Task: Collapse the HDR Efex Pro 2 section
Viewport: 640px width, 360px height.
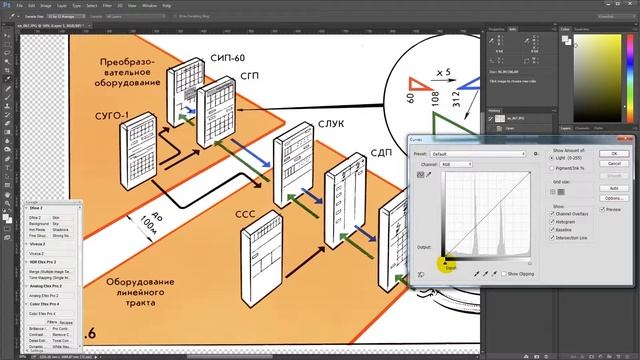Action: pyautogui.click(x=27, y=262)
